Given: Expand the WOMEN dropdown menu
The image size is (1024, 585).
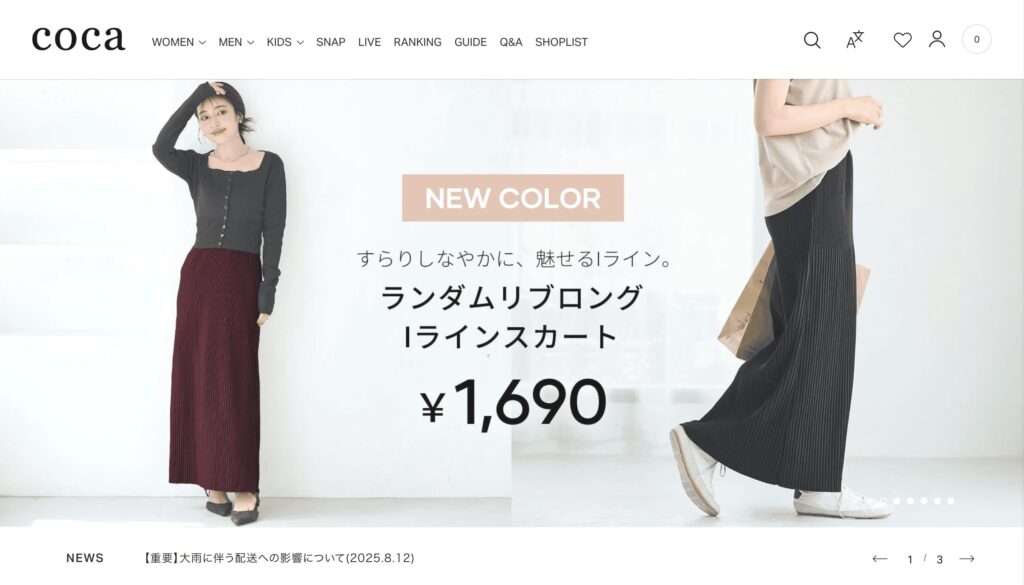Looking at the screenshot, I should click(x=178, y=42).
